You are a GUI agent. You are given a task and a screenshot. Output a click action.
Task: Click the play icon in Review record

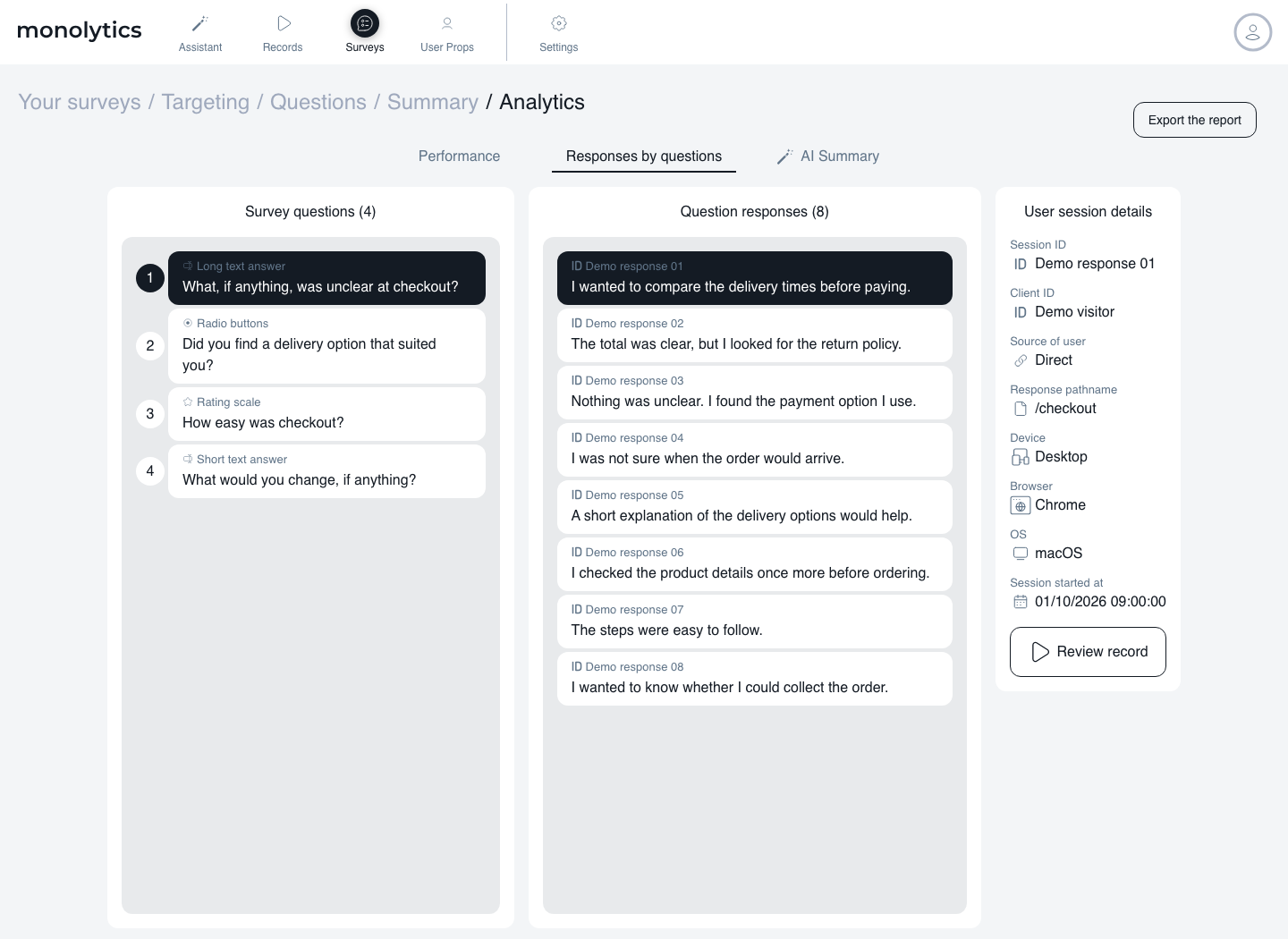(x=1040, y=652)
